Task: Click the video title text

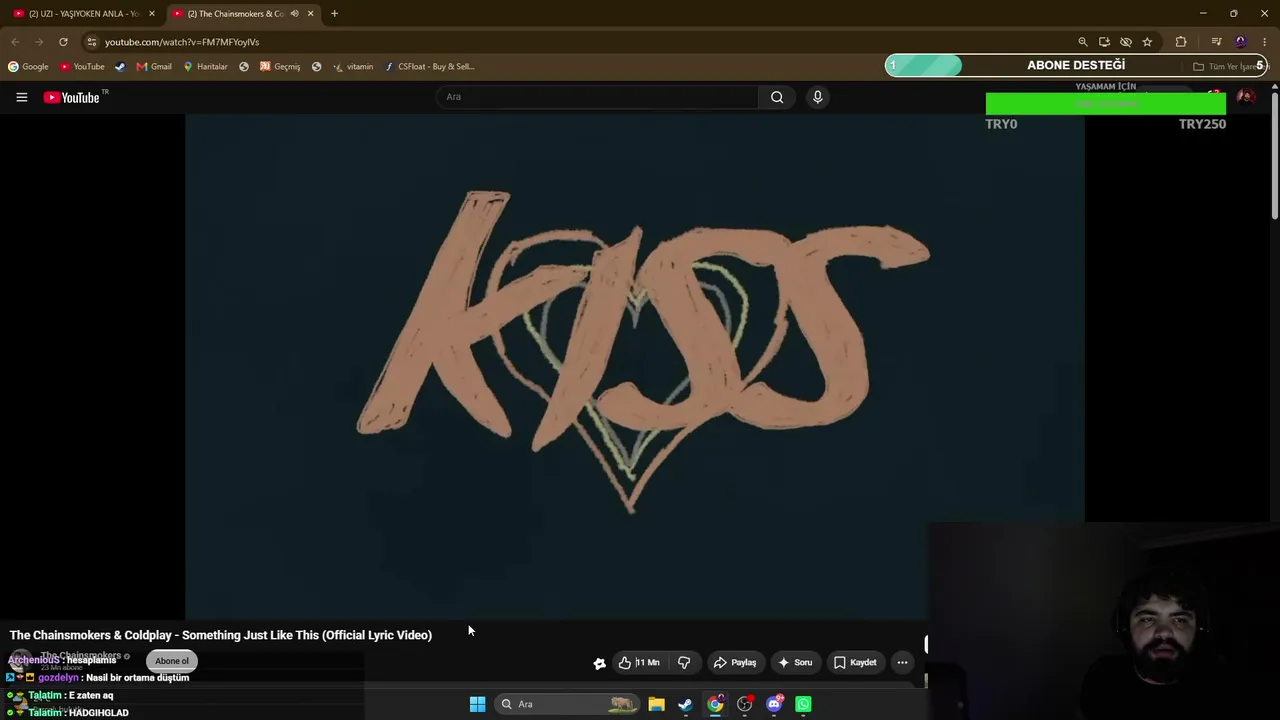Action: 221,635
